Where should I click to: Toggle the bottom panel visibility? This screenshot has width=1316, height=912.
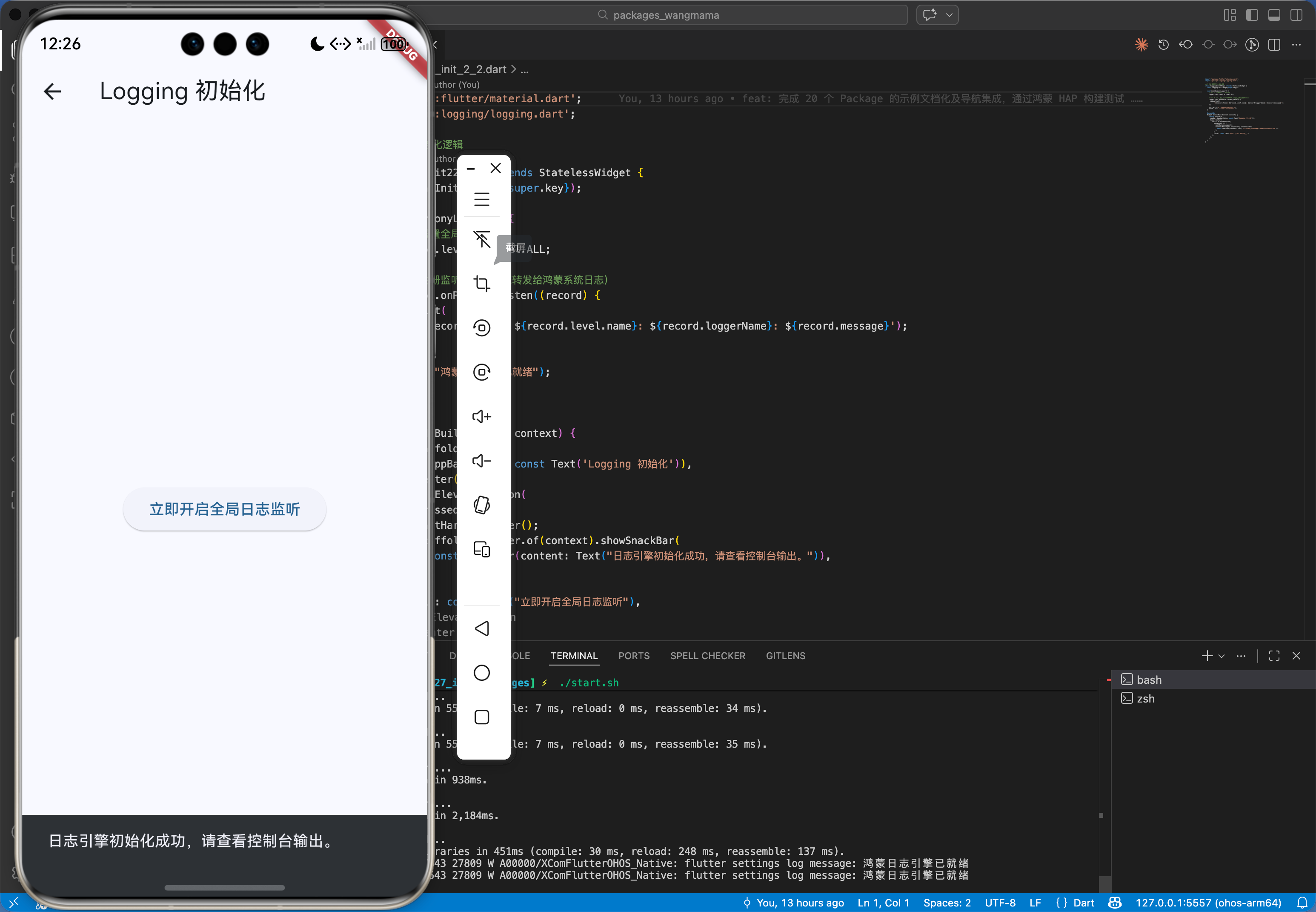coord(1274,15)
